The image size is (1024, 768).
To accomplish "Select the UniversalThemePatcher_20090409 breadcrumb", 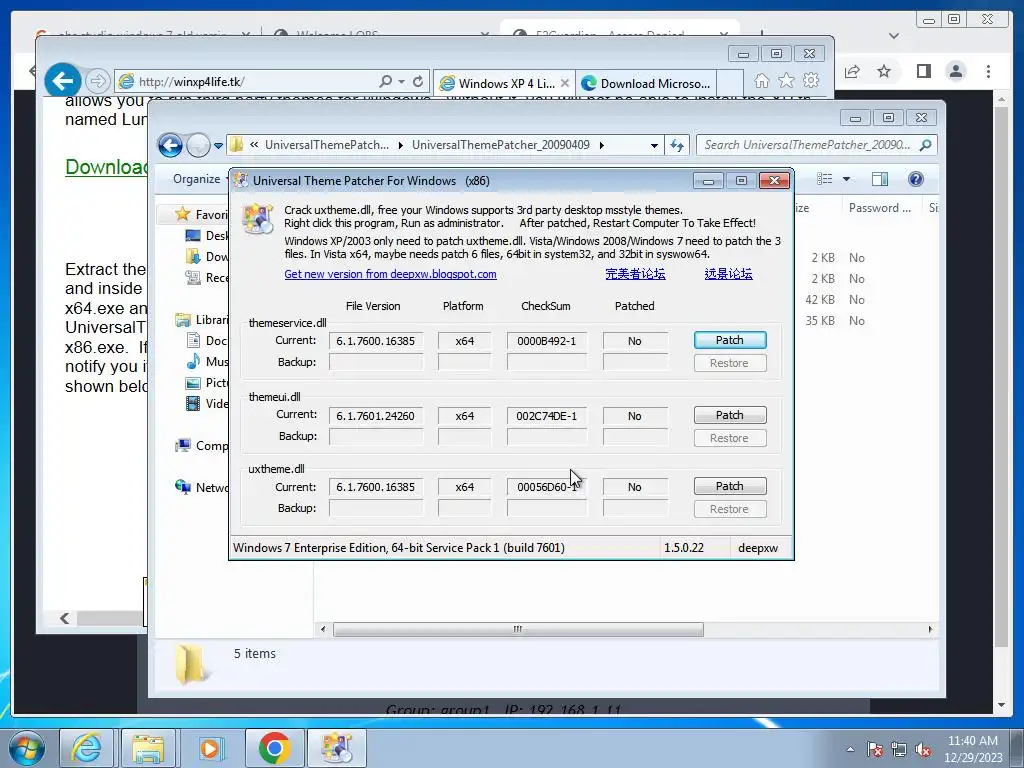I will 500,145.
